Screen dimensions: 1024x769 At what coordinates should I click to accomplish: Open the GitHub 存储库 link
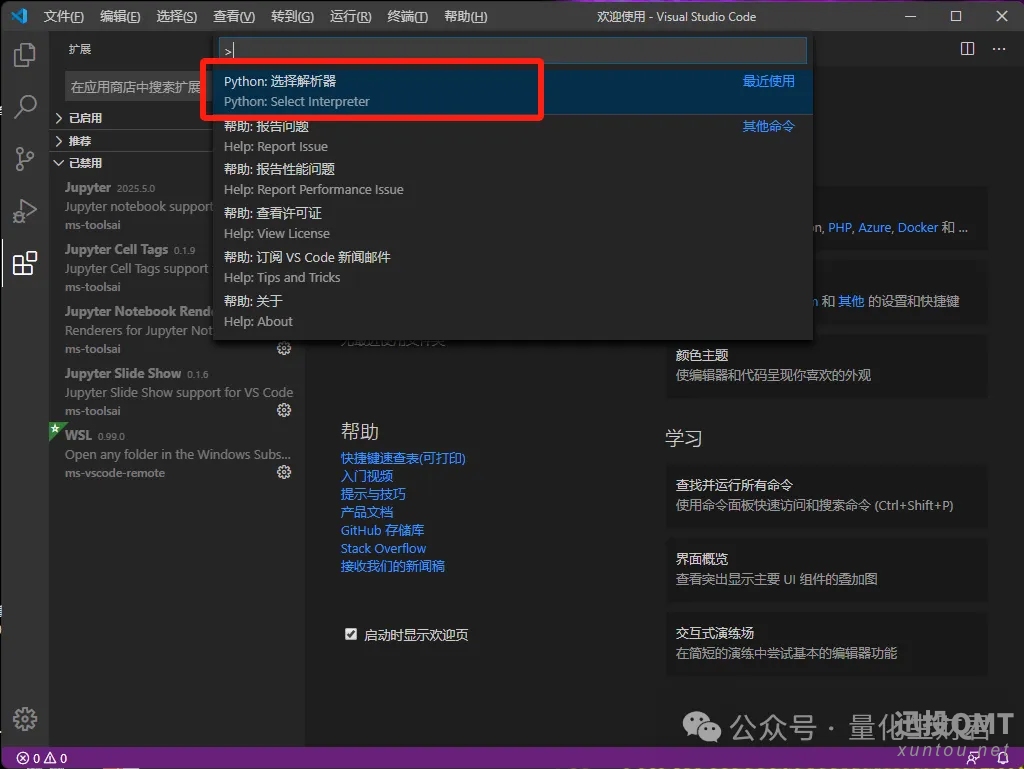(x=382, y=530)
